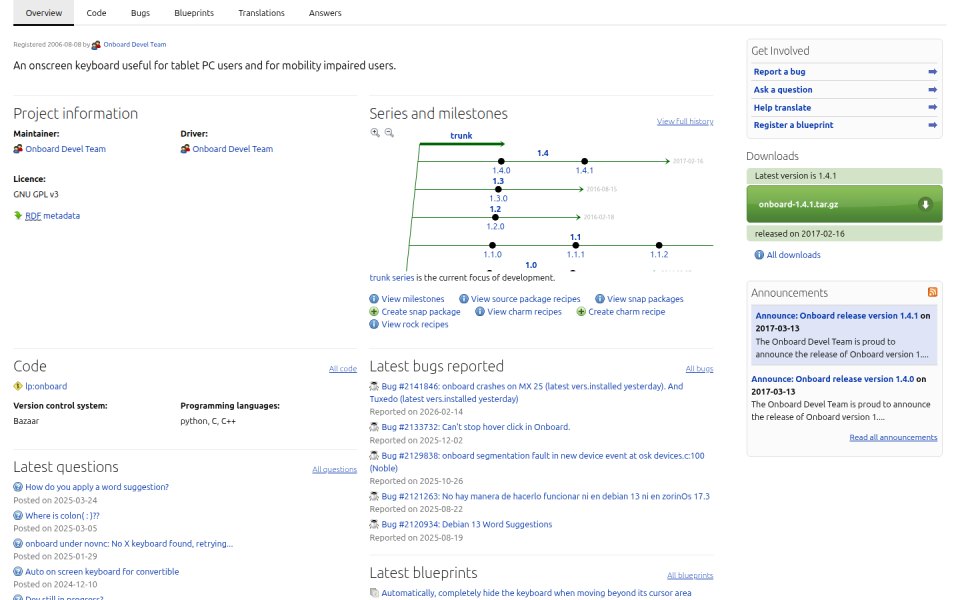Open Read all announcements link
Viewport: 960px width, 600px height.
tap(893, 437)
